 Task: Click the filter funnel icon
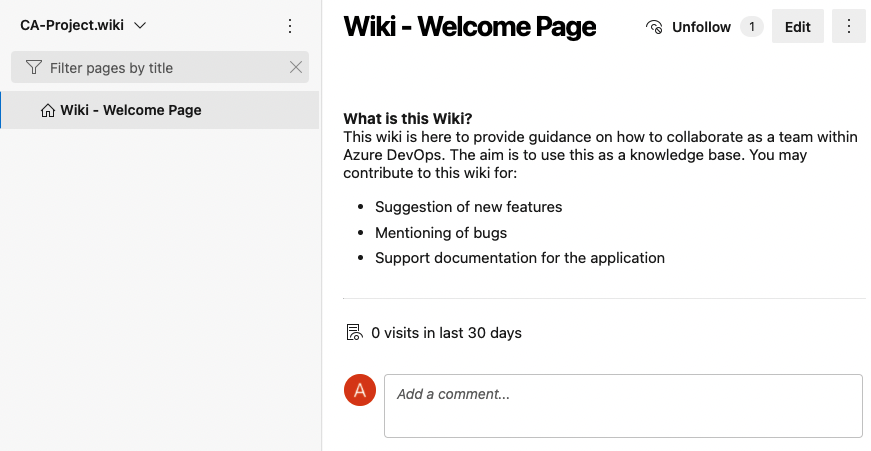[34, 68]
